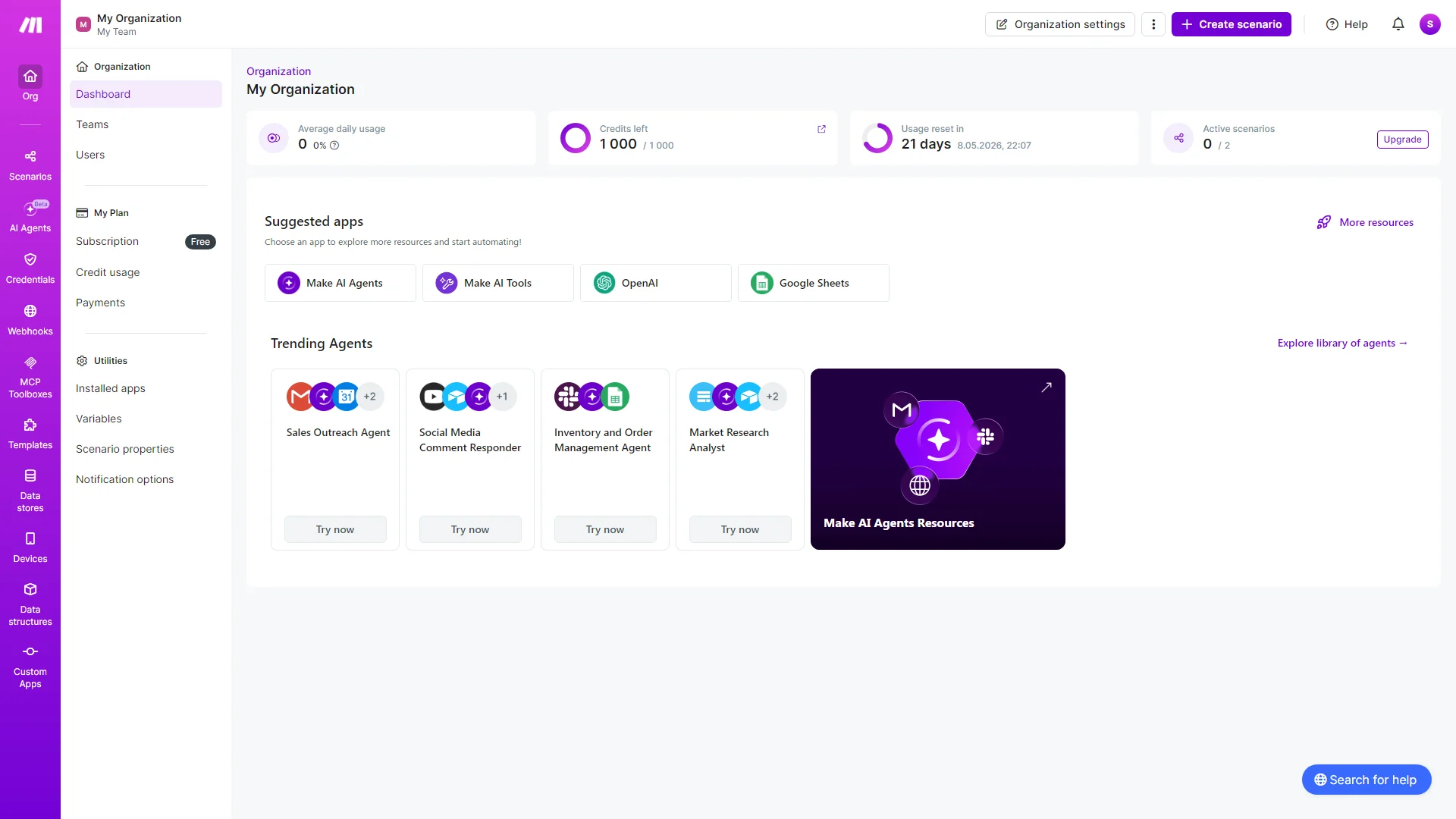Open the user avatar menu

click(1429, 24)
